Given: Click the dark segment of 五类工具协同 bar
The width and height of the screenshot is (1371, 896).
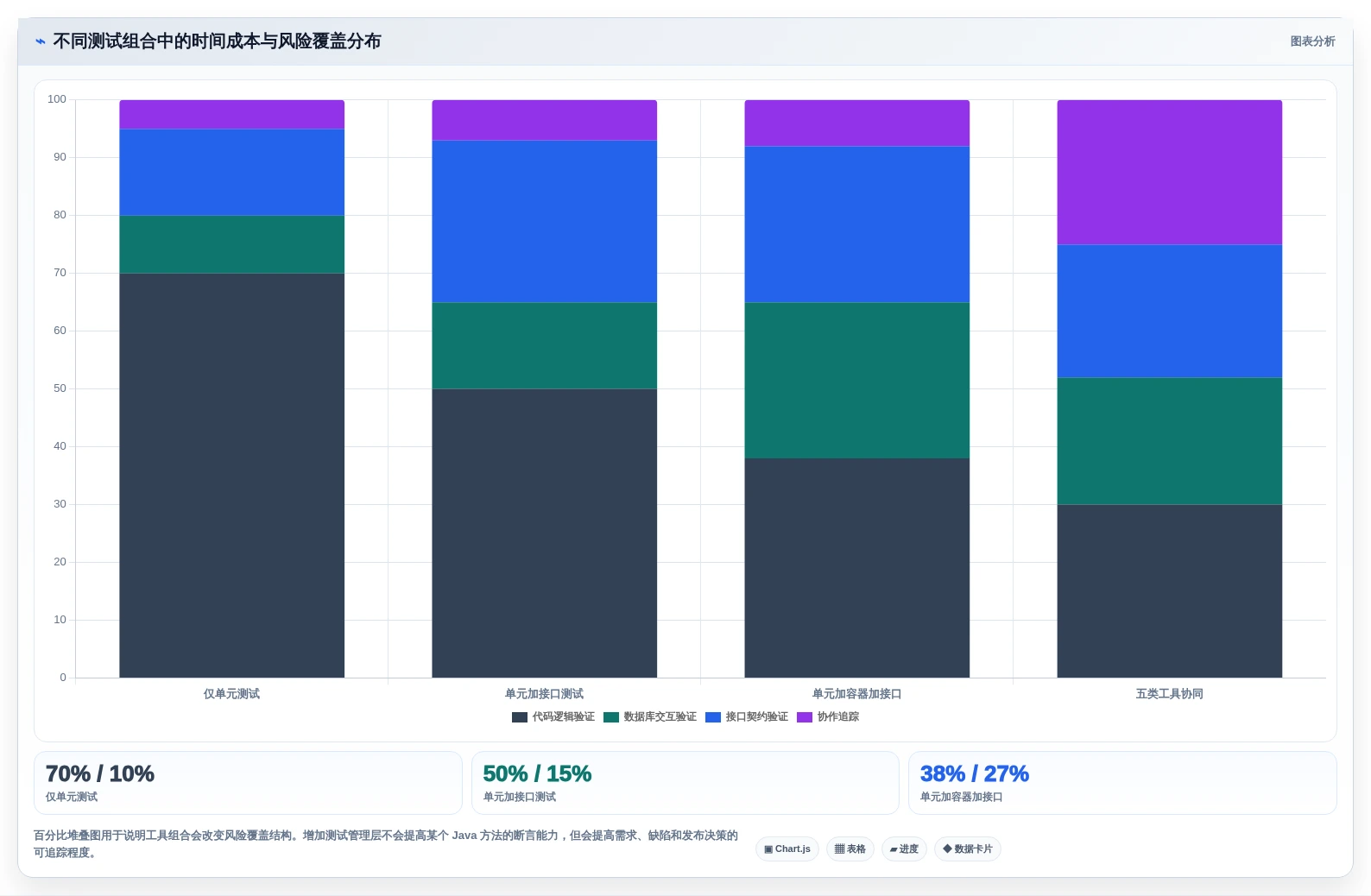Looking at the screenshot, I should [1170, 591].
